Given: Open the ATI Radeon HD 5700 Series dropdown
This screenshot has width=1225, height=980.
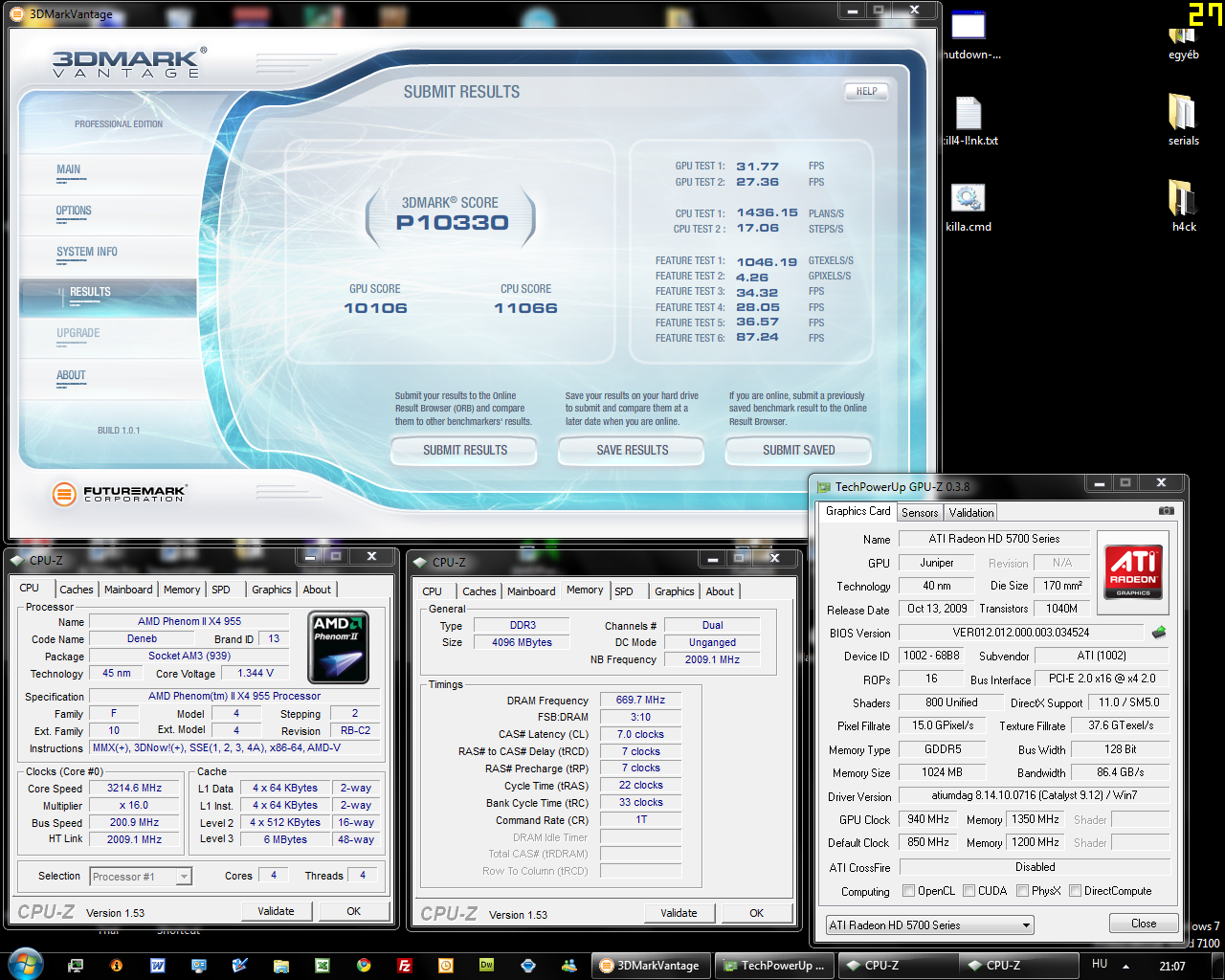Looking at the screenshot, I should [x=930, y=925].
